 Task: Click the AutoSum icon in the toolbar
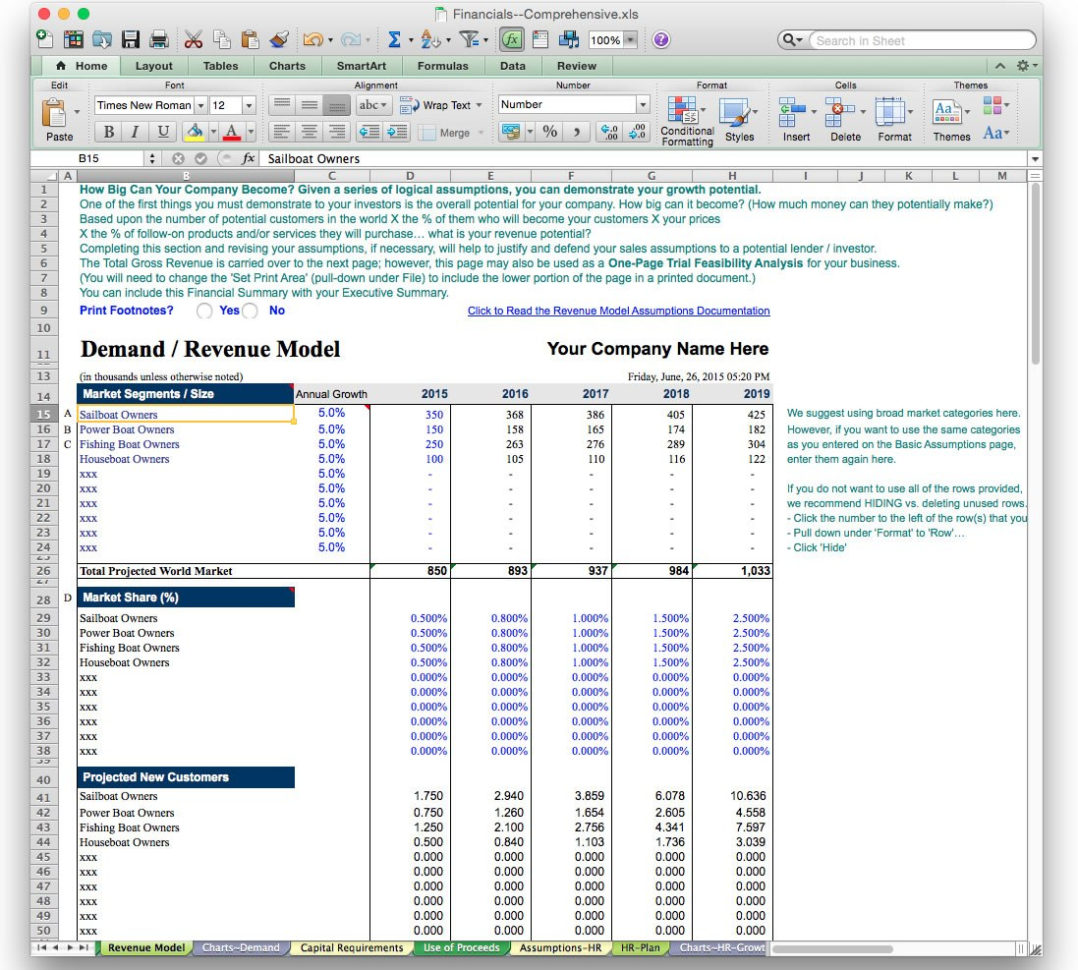(393, 40)
